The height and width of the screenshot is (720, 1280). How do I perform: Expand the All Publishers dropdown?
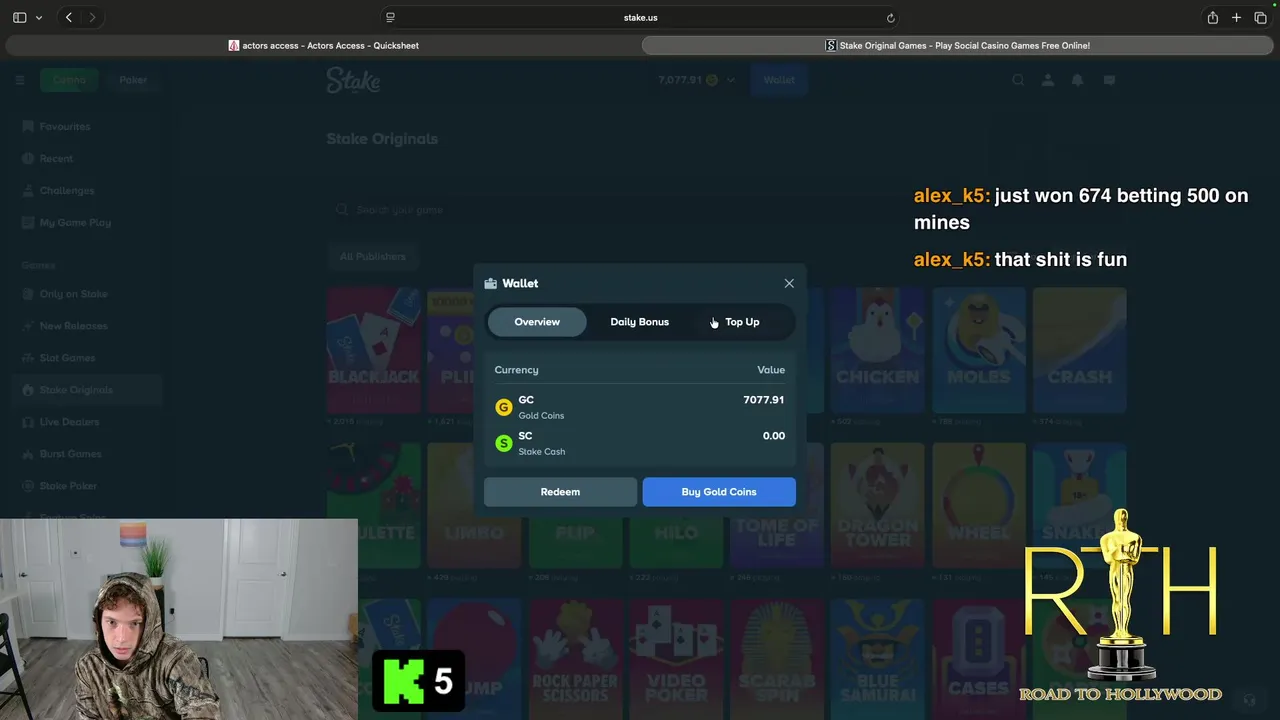tap(372, 257)
